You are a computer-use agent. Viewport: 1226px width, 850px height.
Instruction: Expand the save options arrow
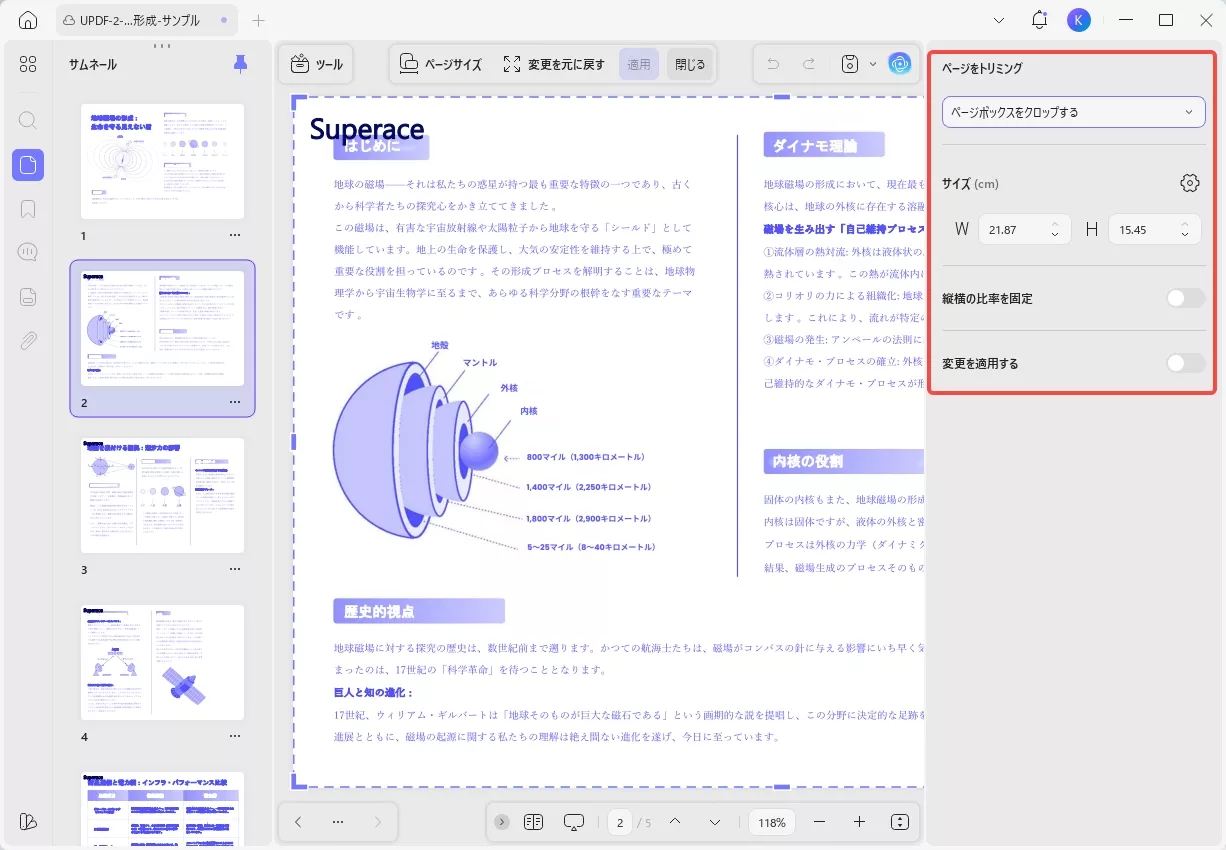tap(872, 64)
